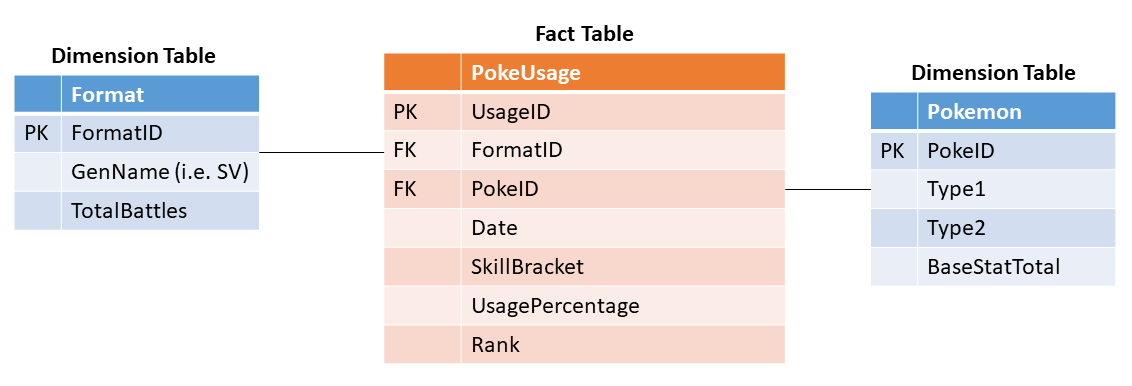
Task: Select the PokeUsage table header
Action: (x=584, y=72)
